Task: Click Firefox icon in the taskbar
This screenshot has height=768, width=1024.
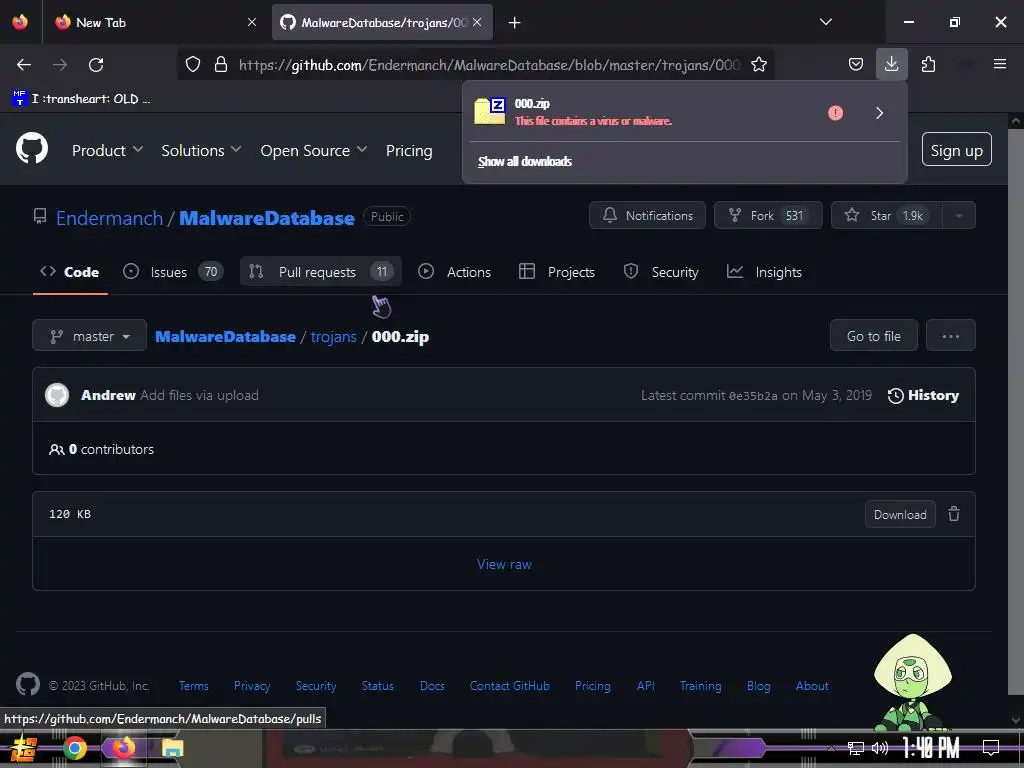Action: point(123,748)
